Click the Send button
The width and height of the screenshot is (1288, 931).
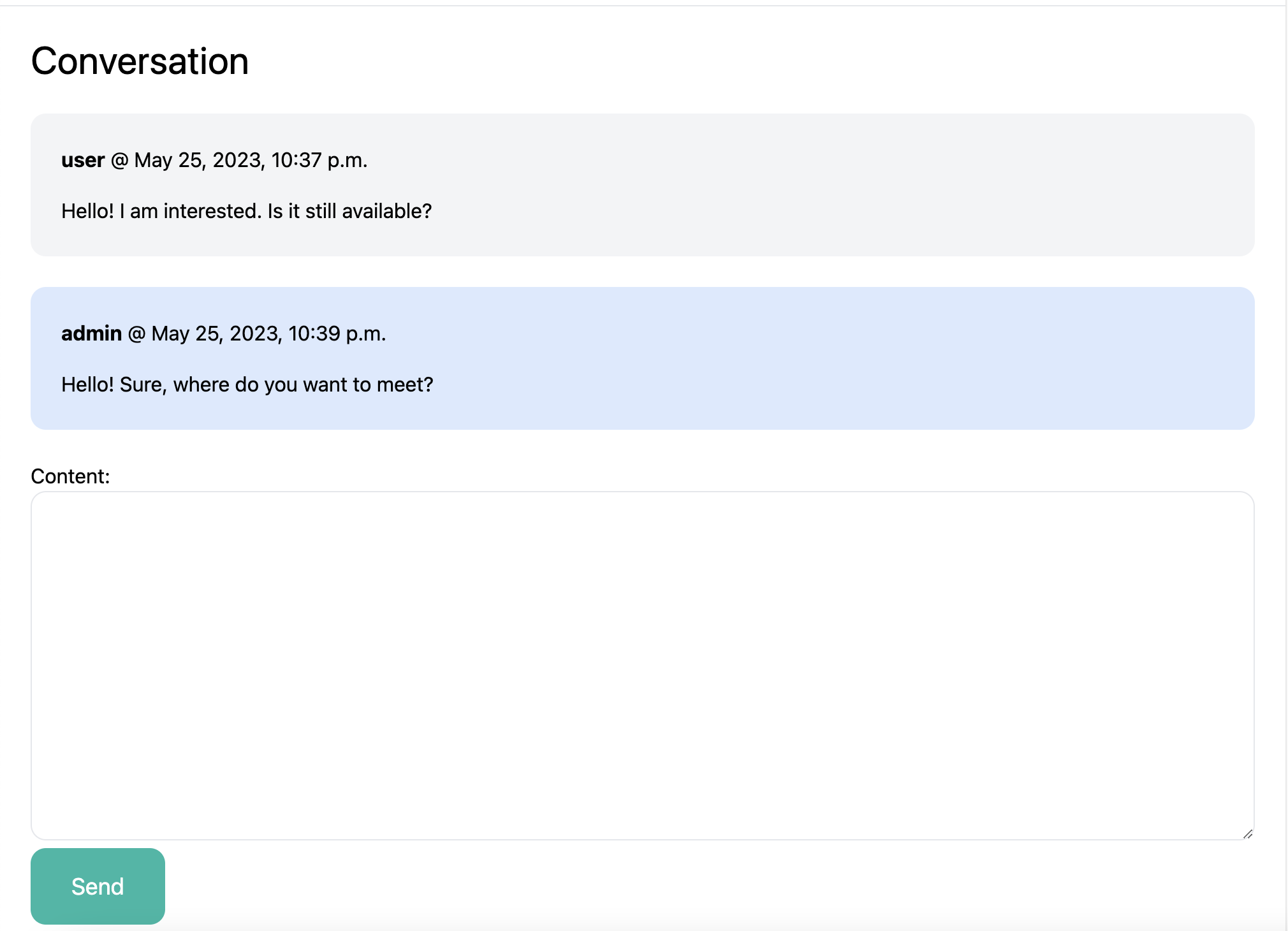pos(98,886)
